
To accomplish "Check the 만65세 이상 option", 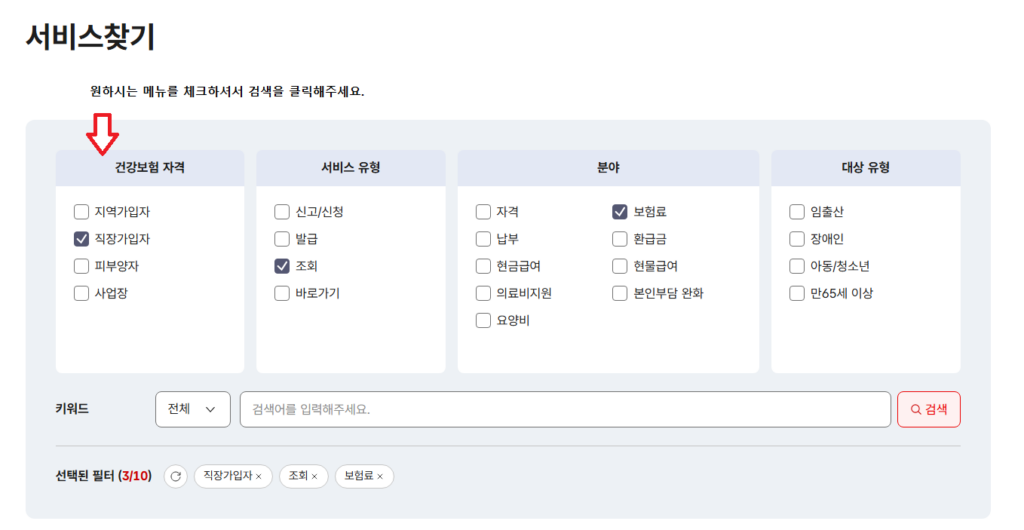I will click(797, 294).
